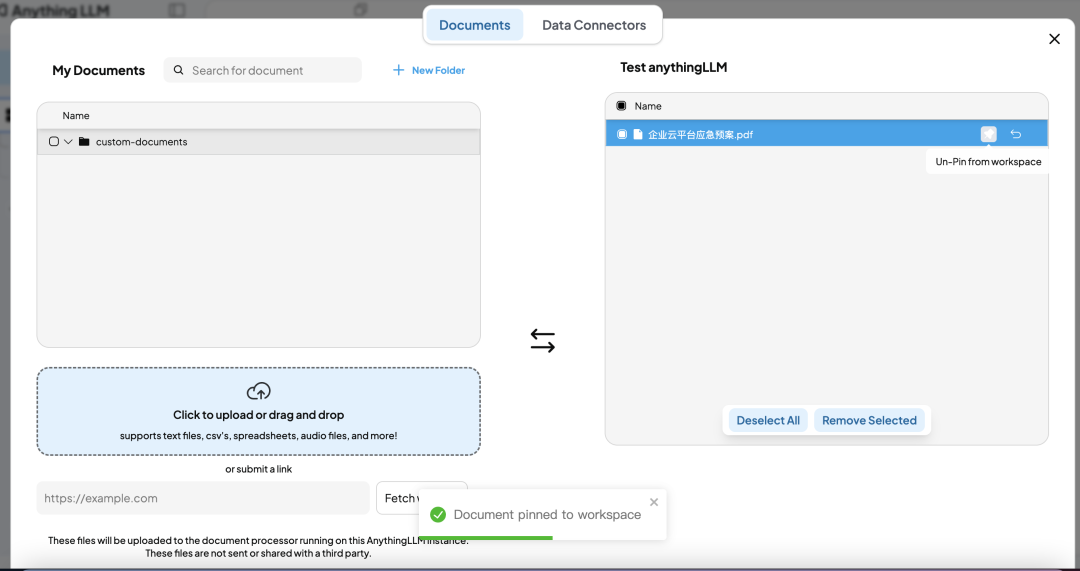1080x571 pixels.
Task: Open the Data Connectors tab
Action: [594, 25]
